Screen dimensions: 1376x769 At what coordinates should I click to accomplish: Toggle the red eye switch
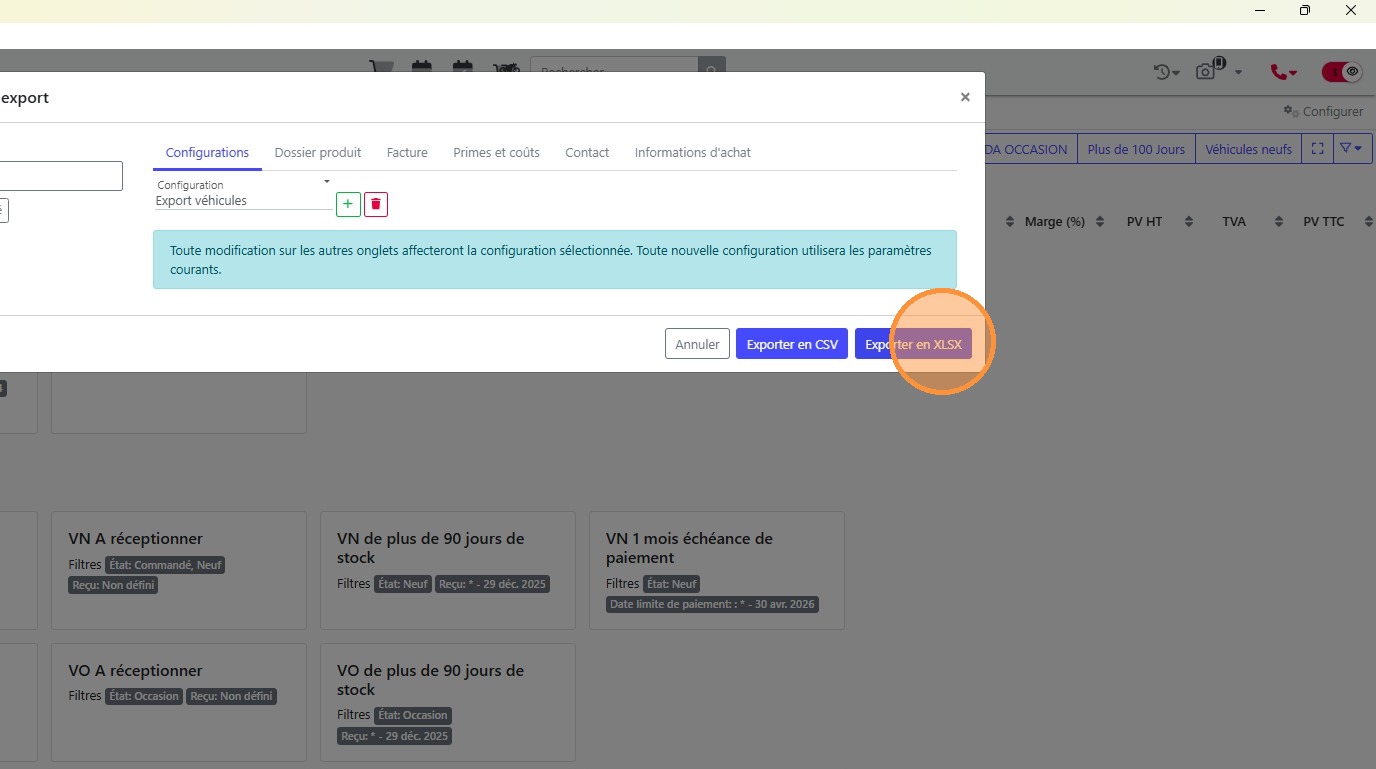pyautogui.click(x=1342, y=72)
